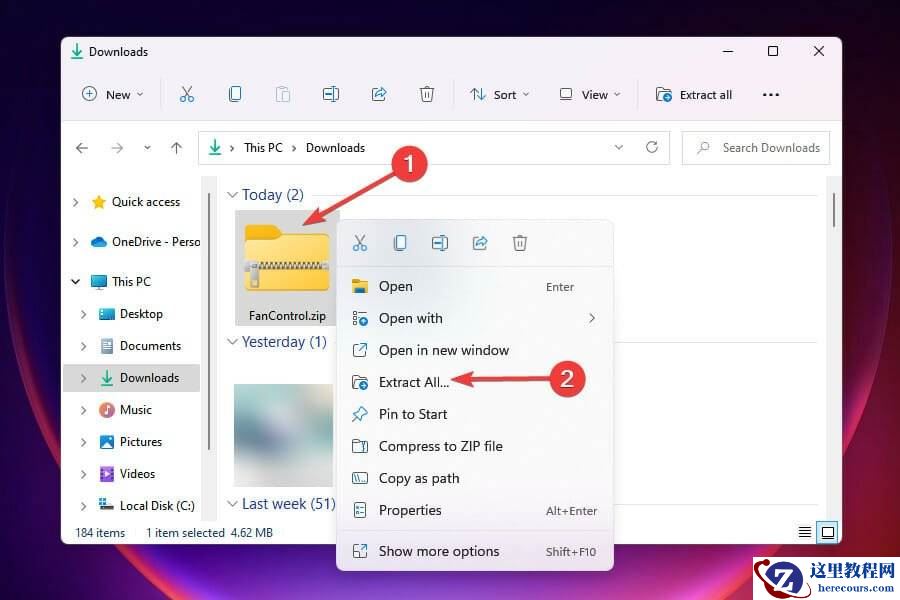The image size is (900, 600).
Task: Click the Search Downloads field
Action: click(755, 148)
